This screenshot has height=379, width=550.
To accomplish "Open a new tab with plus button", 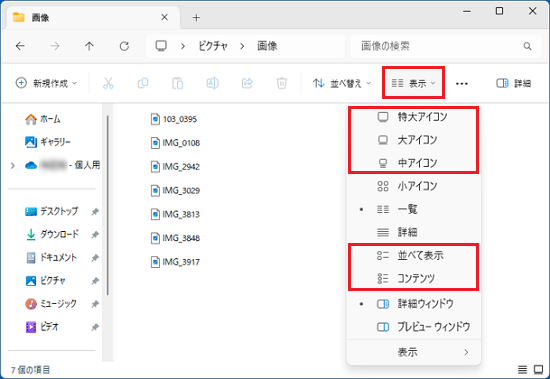I will coord(196,18).
